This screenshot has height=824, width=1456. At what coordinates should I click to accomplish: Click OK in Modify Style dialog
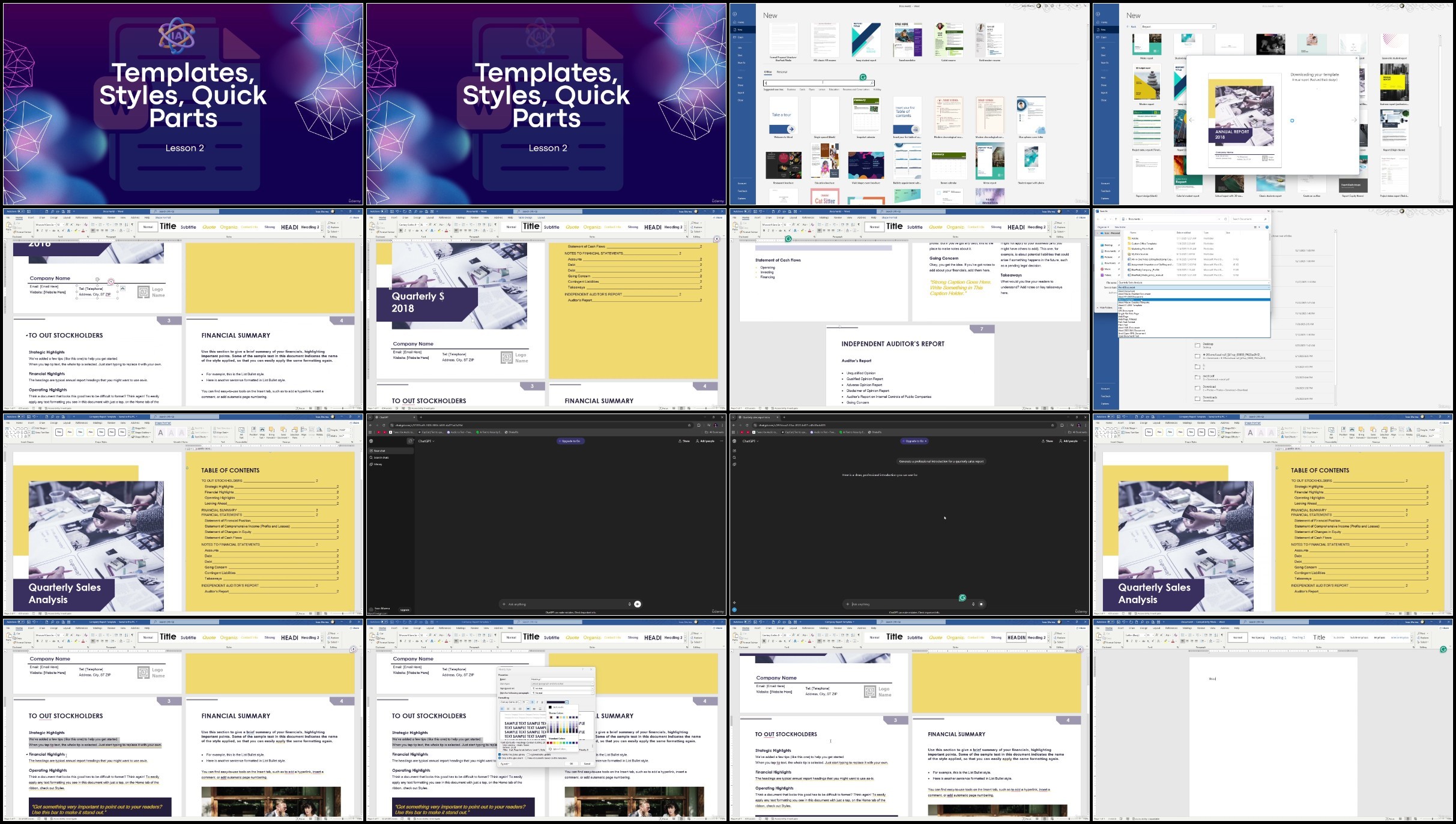(571, 763)
